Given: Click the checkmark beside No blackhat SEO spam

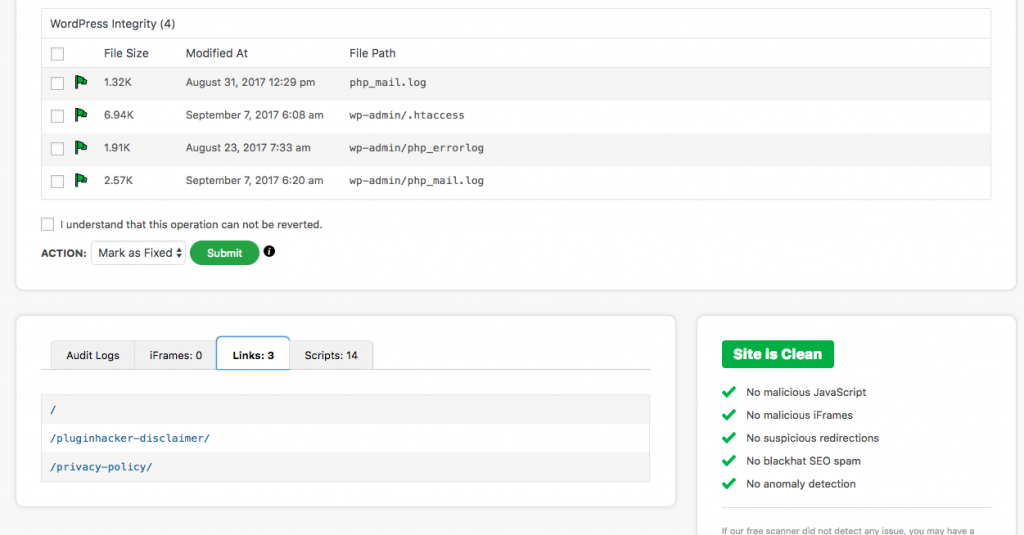Looking at the screenshot, I should point(729,461).
